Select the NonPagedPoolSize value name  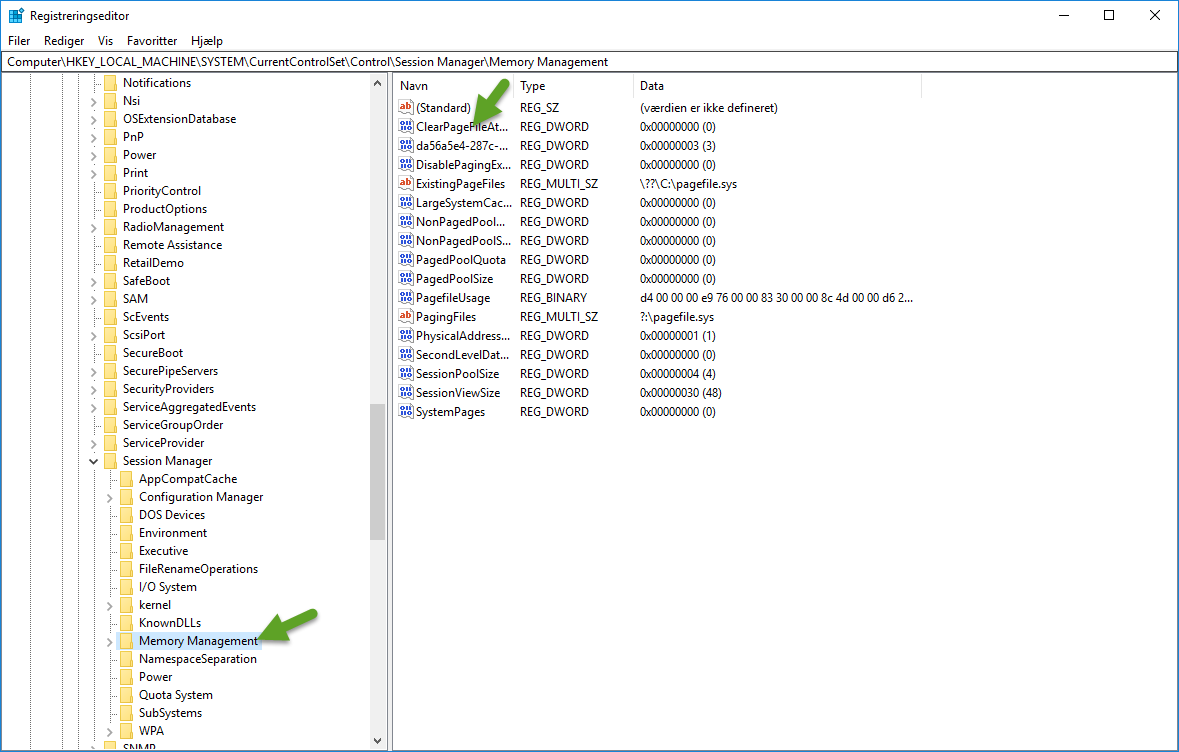pyautogui.click(x=463, y=241)
